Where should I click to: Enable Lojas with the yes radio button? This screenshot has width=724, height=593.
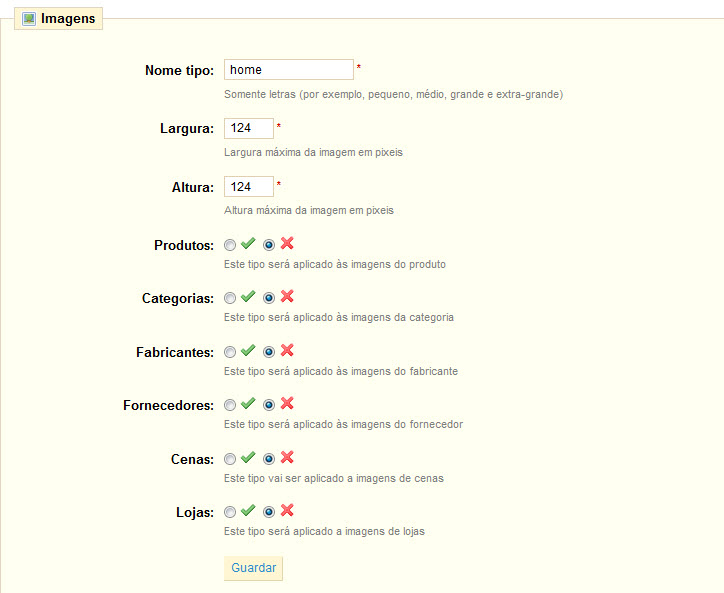(230, 512)
